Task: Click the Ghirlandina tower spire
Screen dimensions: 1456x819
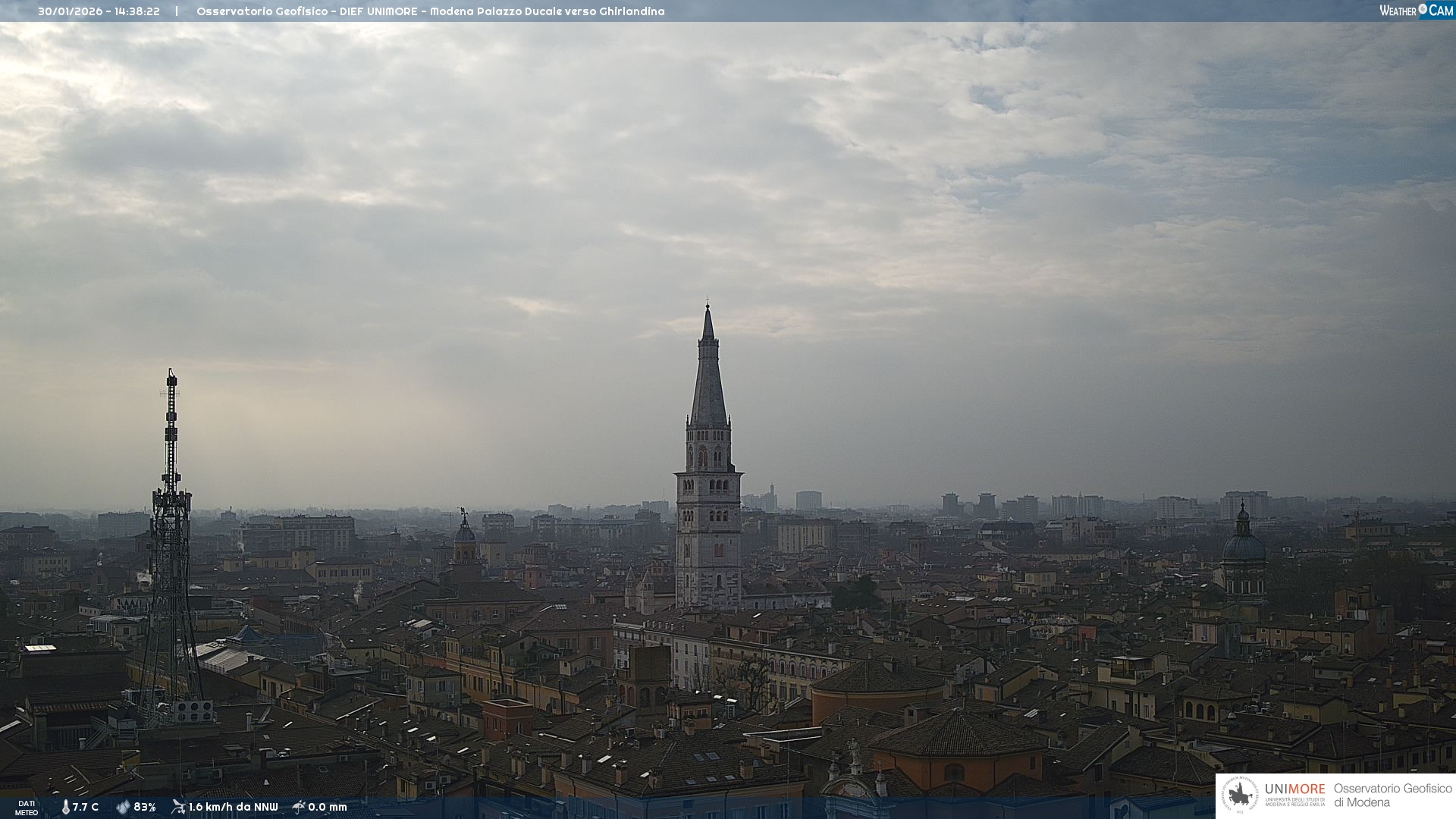Action: 708,379
